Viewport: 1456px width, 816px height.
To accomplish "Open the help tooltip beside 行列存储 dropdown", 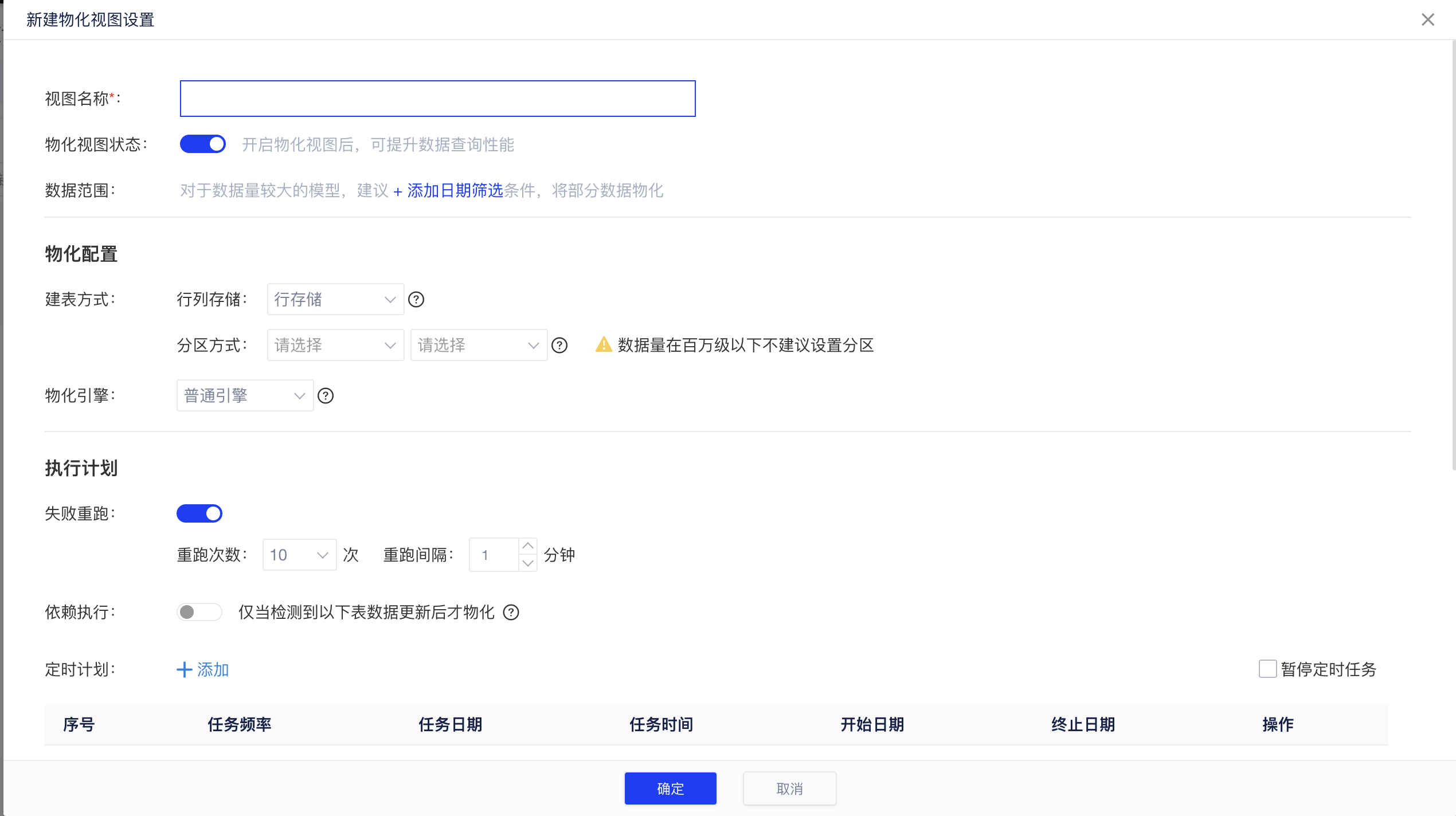I will pyautogui.click(x=417, y=299).
